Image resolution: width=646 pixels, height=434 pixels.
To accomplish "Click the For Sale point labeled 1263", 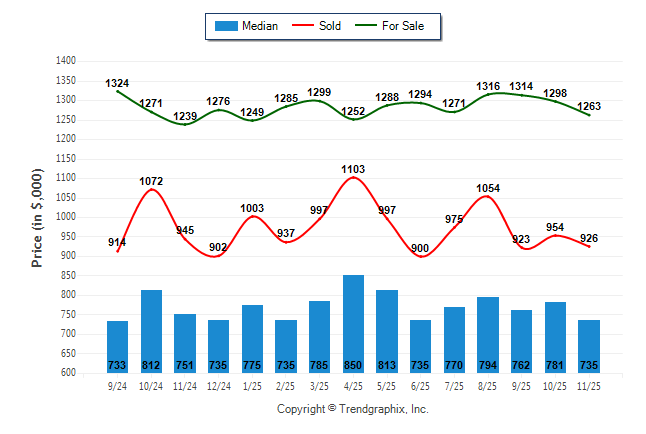I will 589,115.
